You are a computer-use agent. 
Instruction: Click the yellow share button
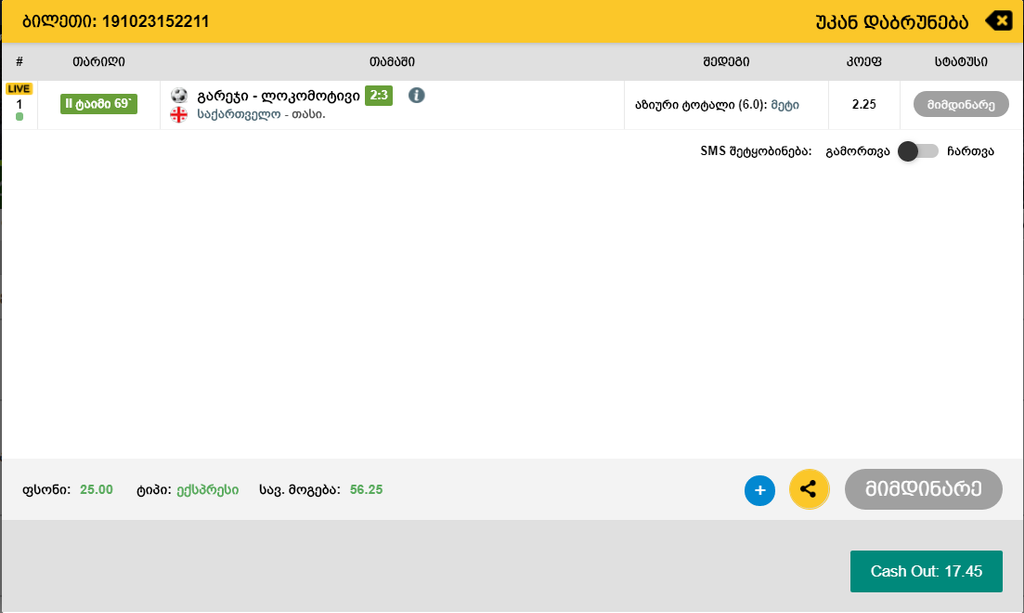(808, 489)
